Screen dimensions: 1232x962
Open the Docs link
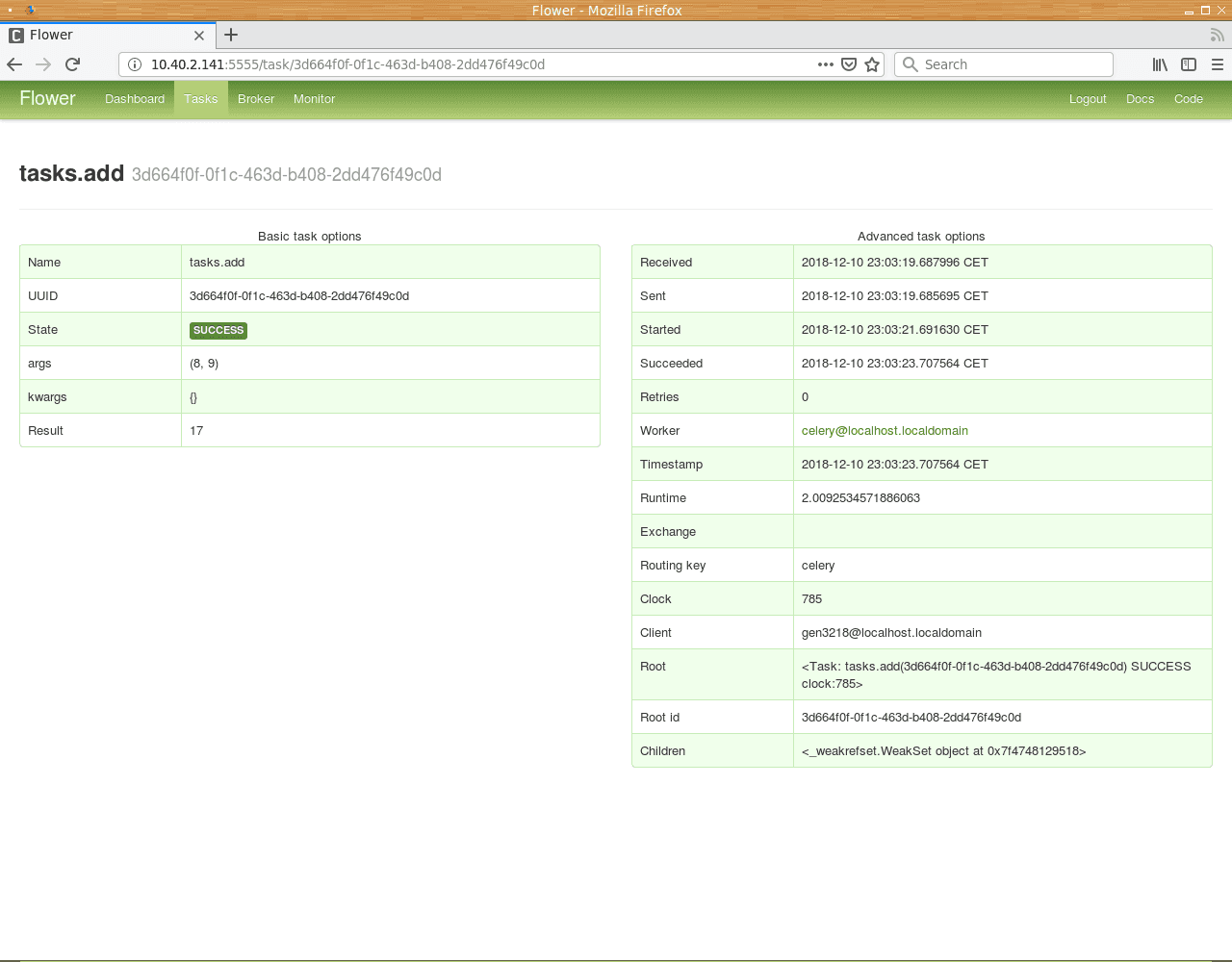(x=1140, y=99)
